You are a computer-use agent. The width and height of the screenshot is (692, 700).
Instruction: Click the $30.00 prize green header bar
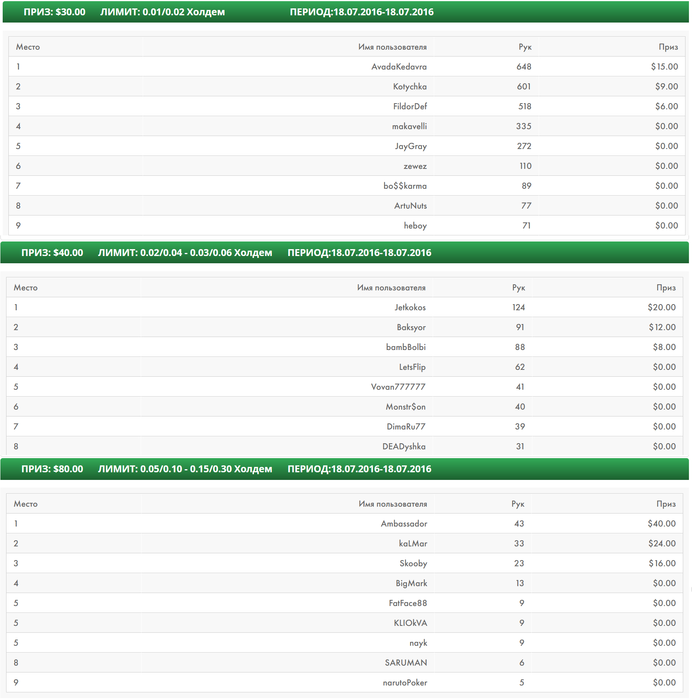click(345, 13)
